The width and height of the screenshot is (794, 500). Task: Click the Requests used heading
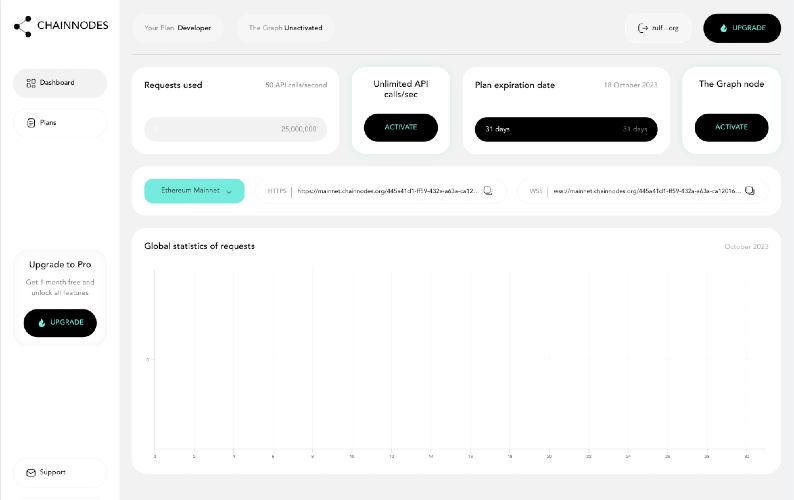173,85
